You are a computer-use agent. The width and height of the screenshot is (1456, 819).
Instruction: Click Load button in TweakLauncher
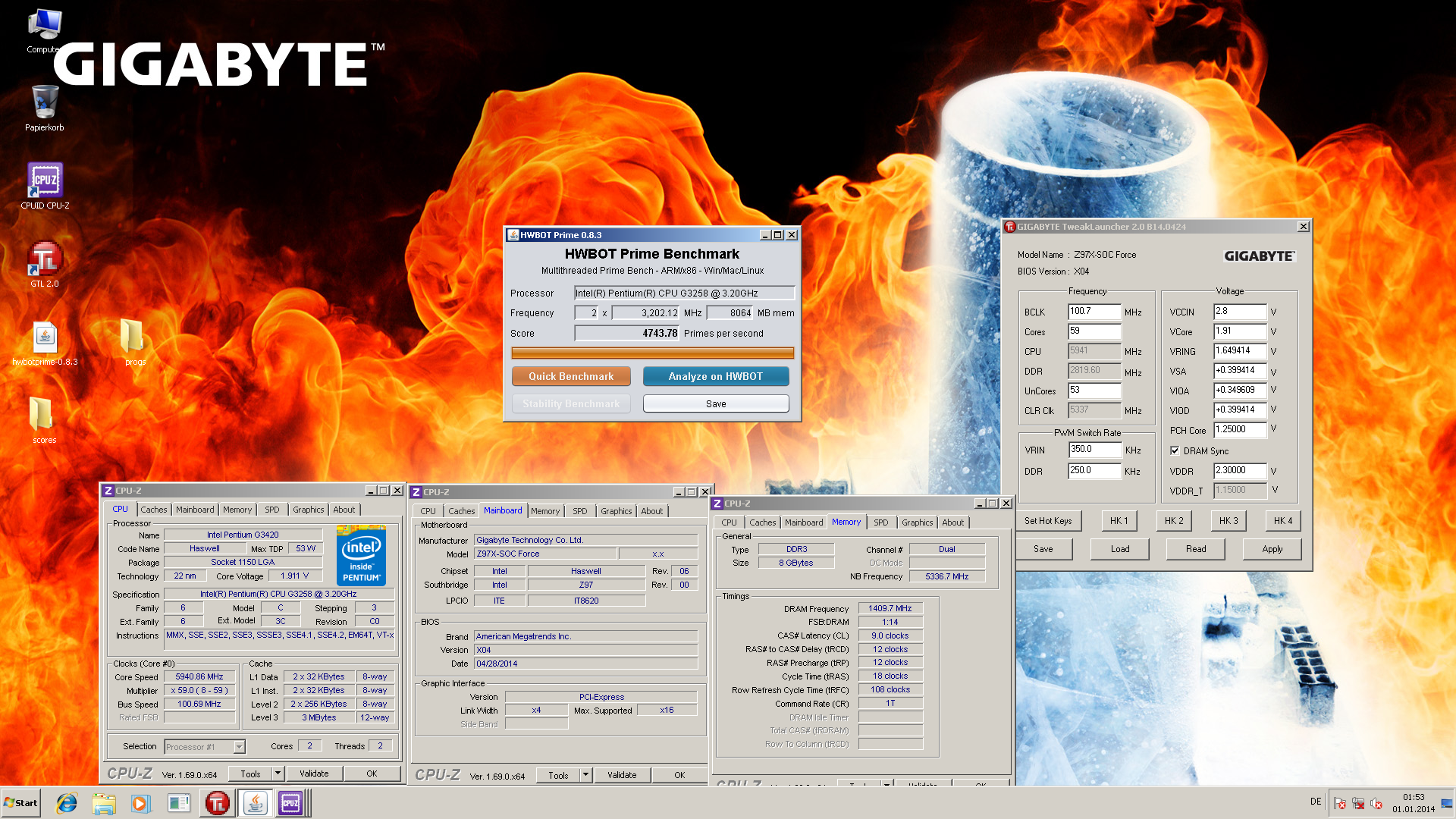coord(1120,549)
